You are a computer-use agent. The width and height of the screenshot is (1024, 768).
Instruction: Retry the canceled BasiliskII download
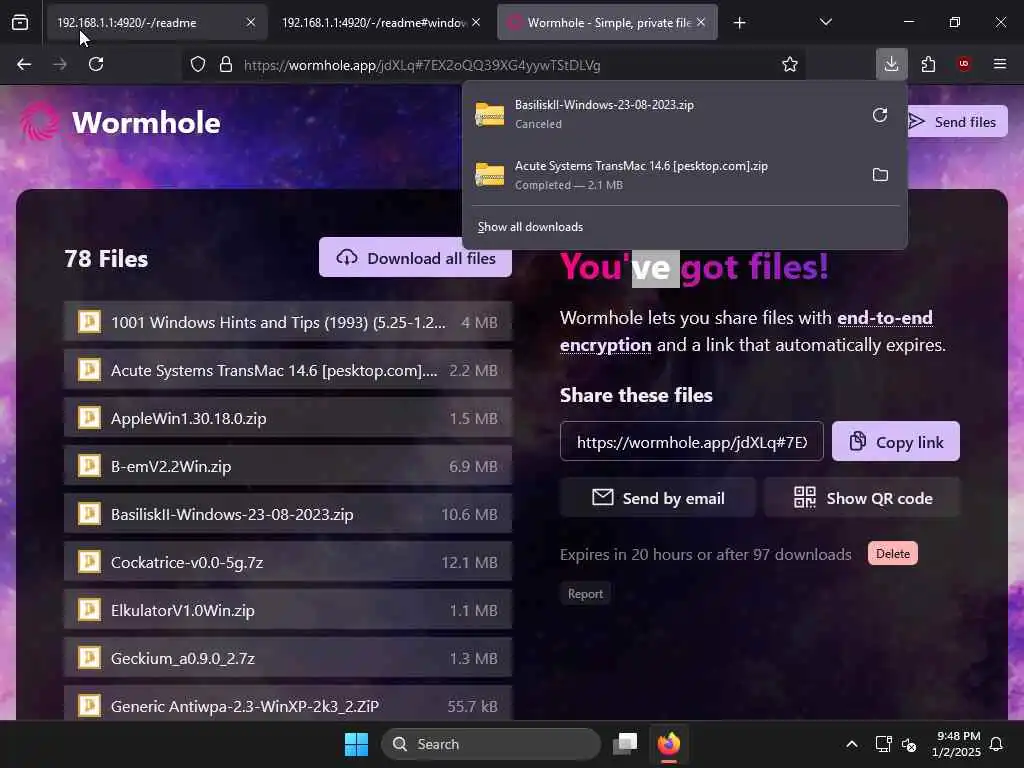pos(880,115)
